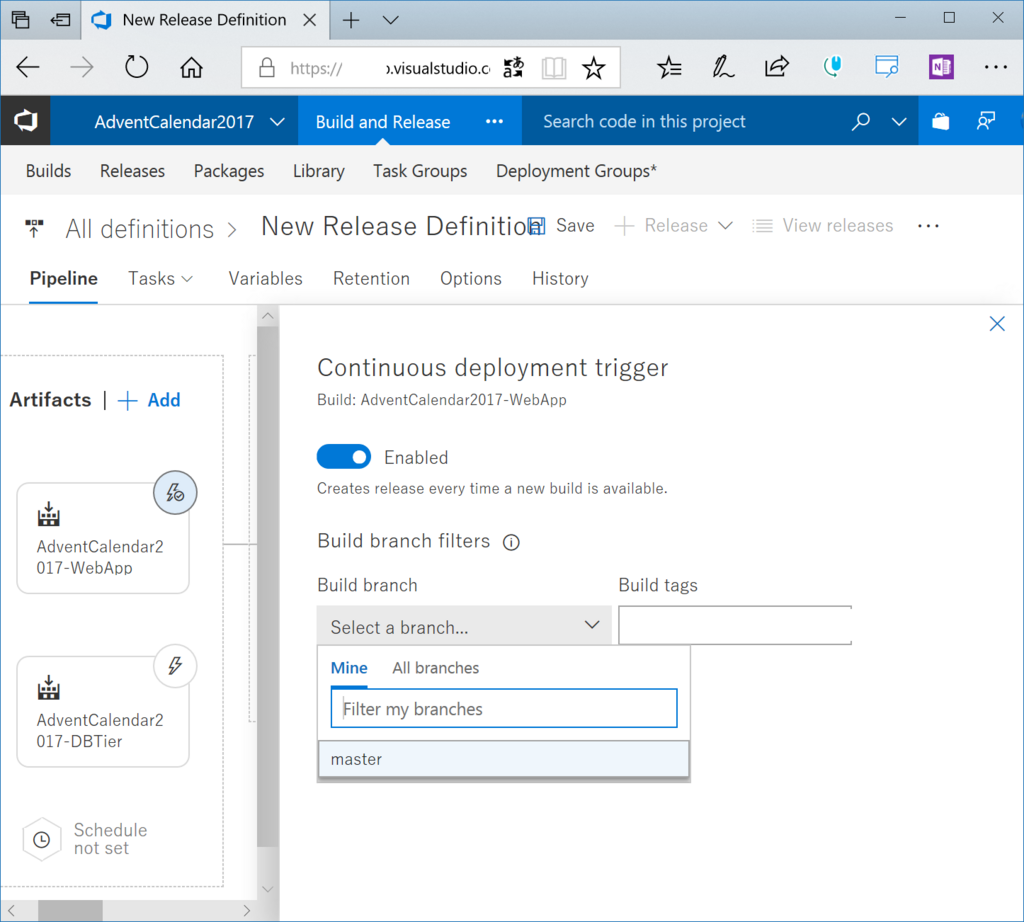Switch to the History tab
The image size is (1024, 922).
coord(560,279)
